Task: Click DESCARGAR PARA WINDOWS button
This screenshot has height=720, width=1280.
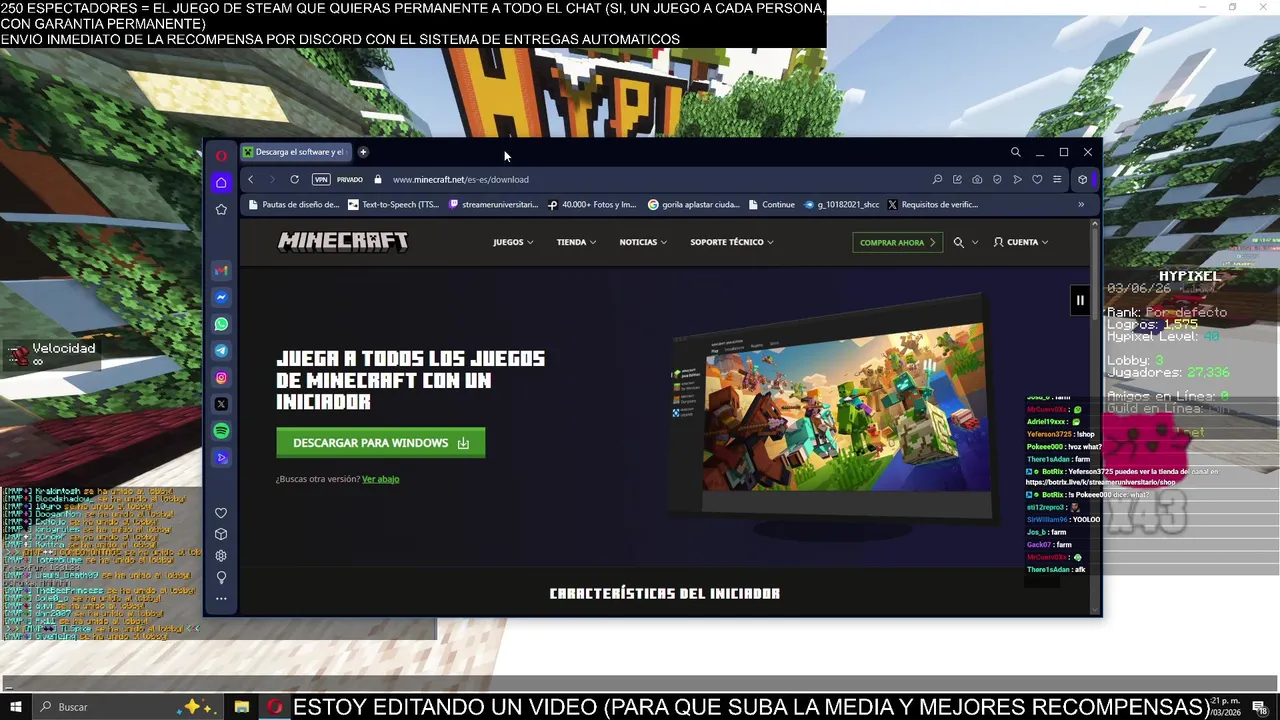Action: (x=381, y=443)
